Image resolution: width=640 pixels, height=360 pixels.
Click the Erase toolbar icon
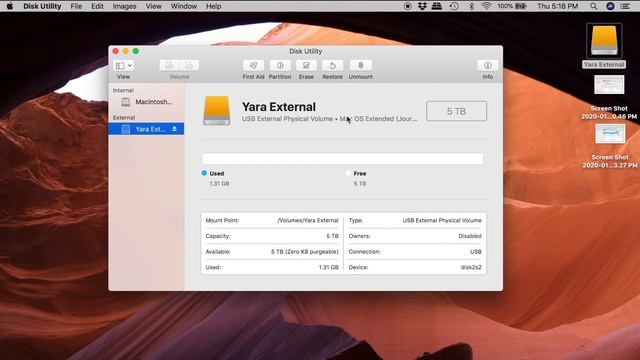[306, 65]
